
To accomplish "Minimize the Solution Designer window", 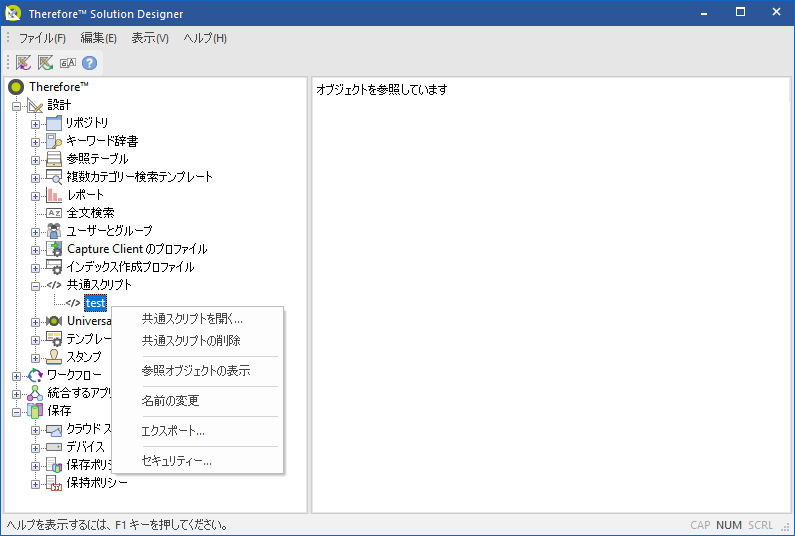I will point(704,12).
